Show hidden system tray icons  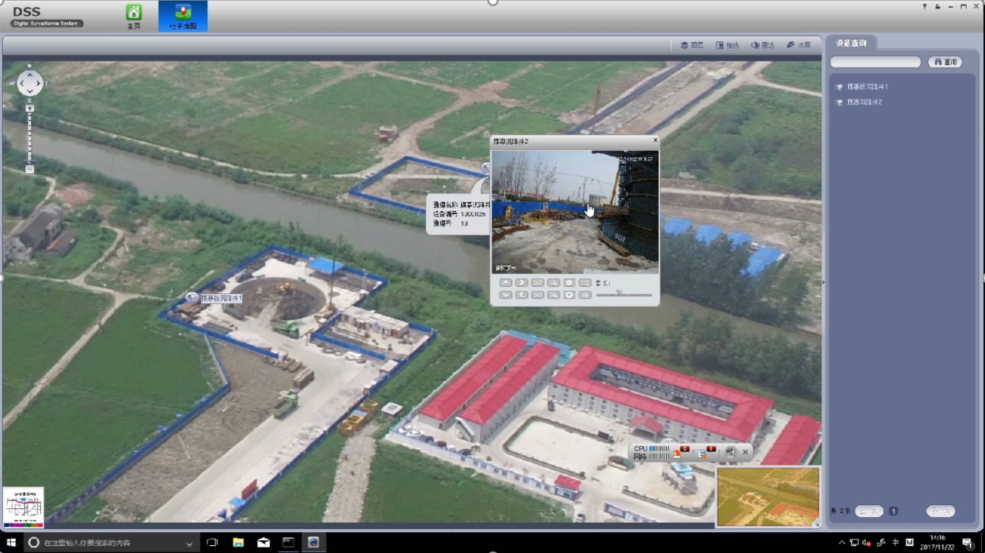click(x=842, y=542)
